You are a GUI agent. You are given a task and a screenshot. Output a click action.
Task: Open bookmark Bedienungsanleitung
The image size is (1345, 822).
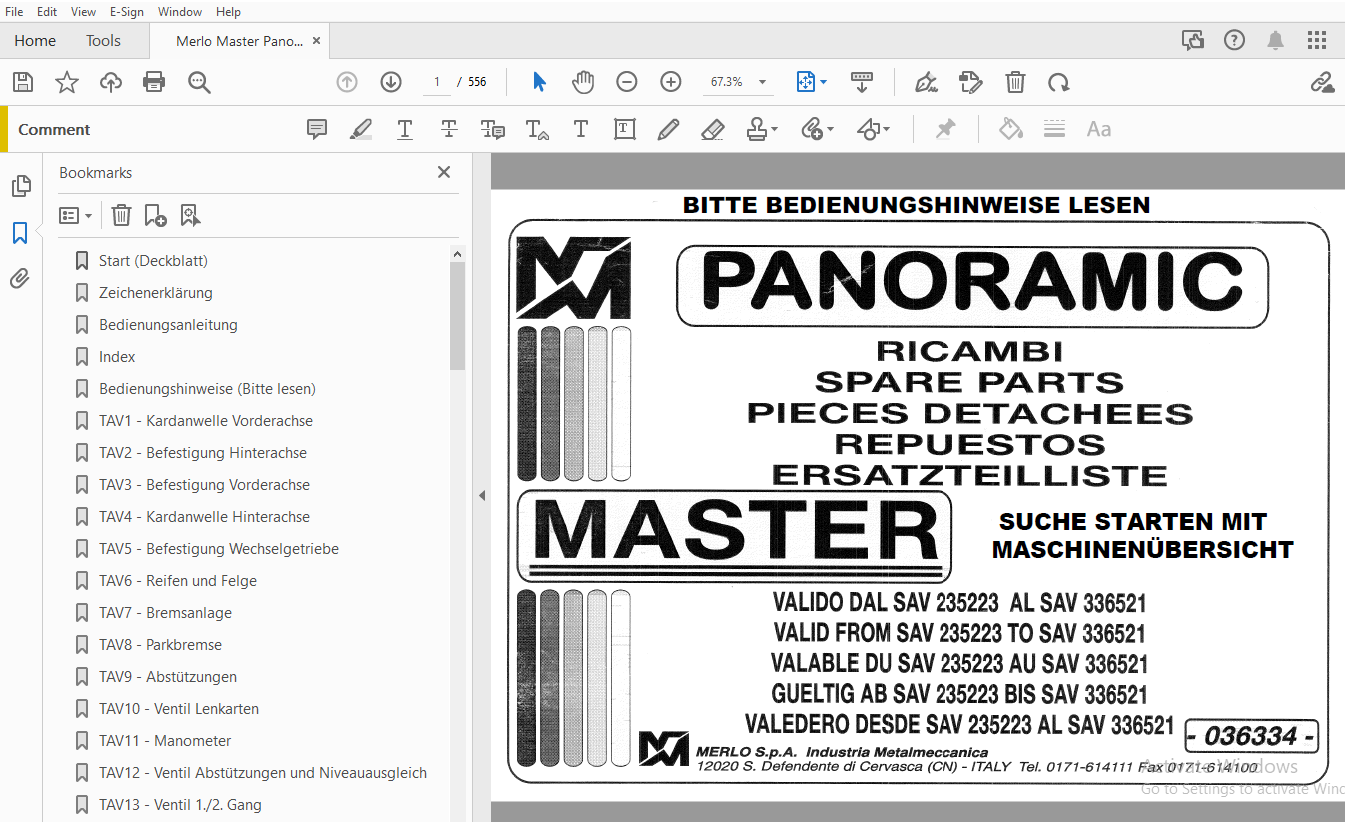pyautogui.click(x=168, y=325)
